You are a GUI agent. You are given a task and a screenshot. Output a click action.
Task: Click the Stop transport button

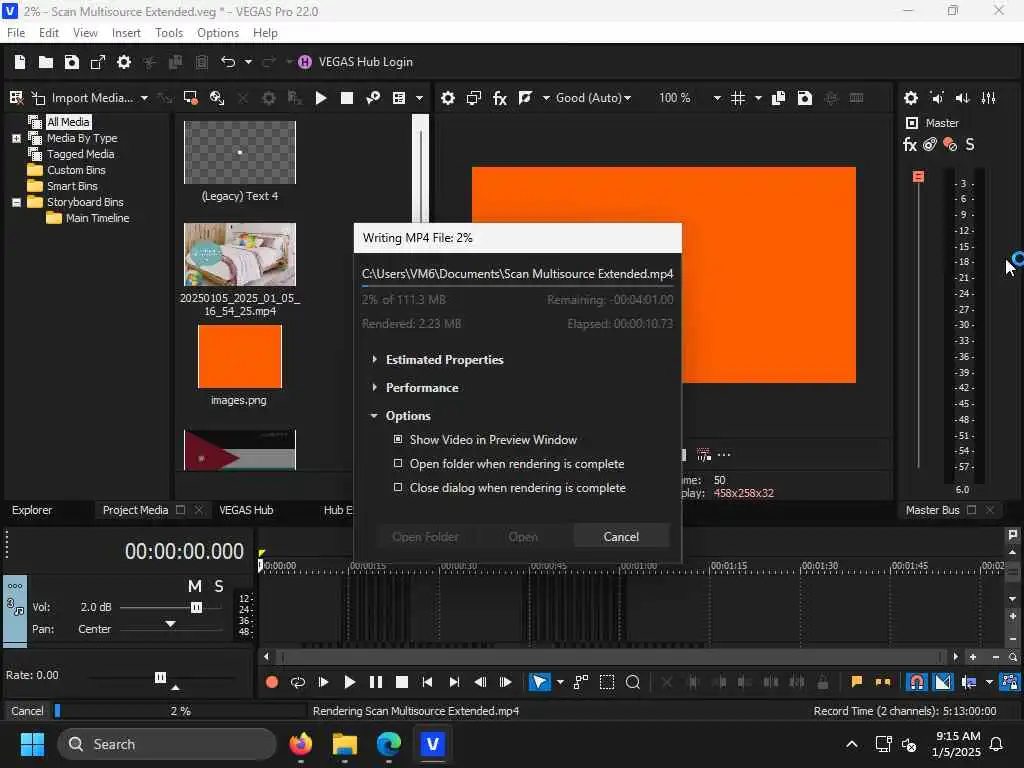(x=402, y=682)
